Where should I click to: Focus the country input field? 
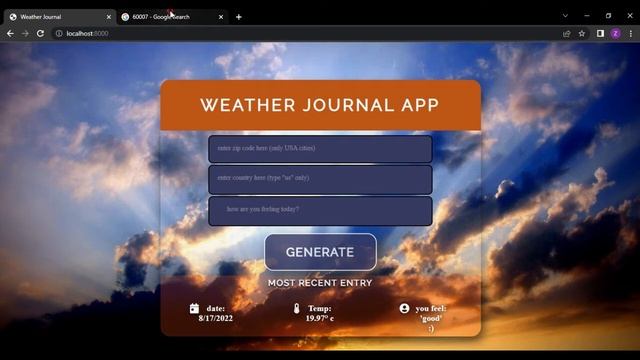coord(320,180)
